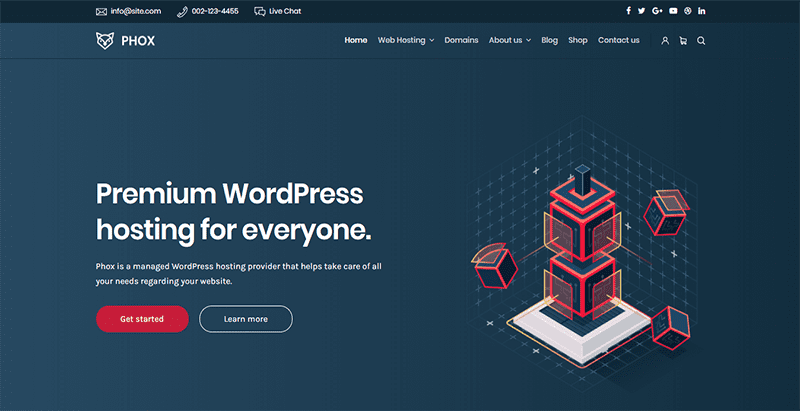This screenshot has height=411, width=800.
Task: Open the Dribbble social icon
Action: 688,11
